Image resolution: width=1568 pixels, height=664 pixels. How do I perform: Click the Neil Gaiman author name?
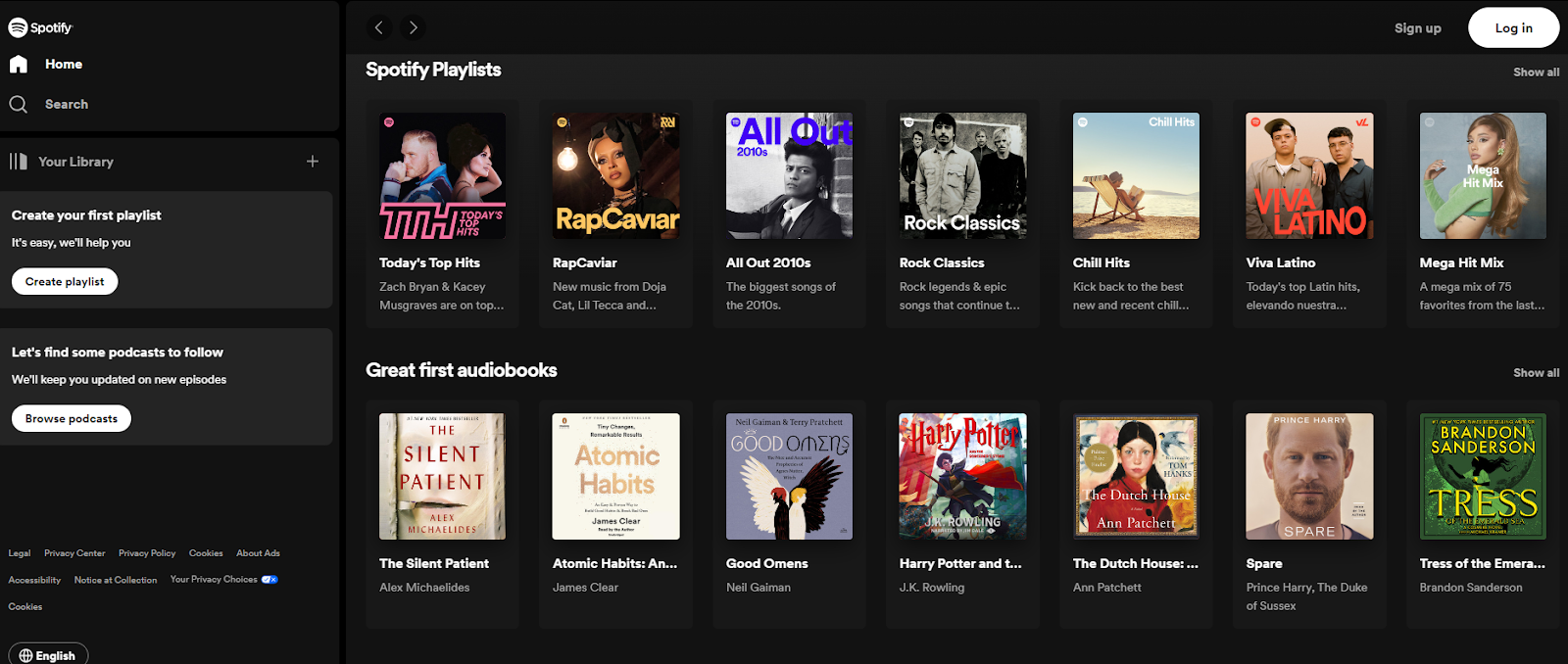pyautogui.click(x=759, y=588)
